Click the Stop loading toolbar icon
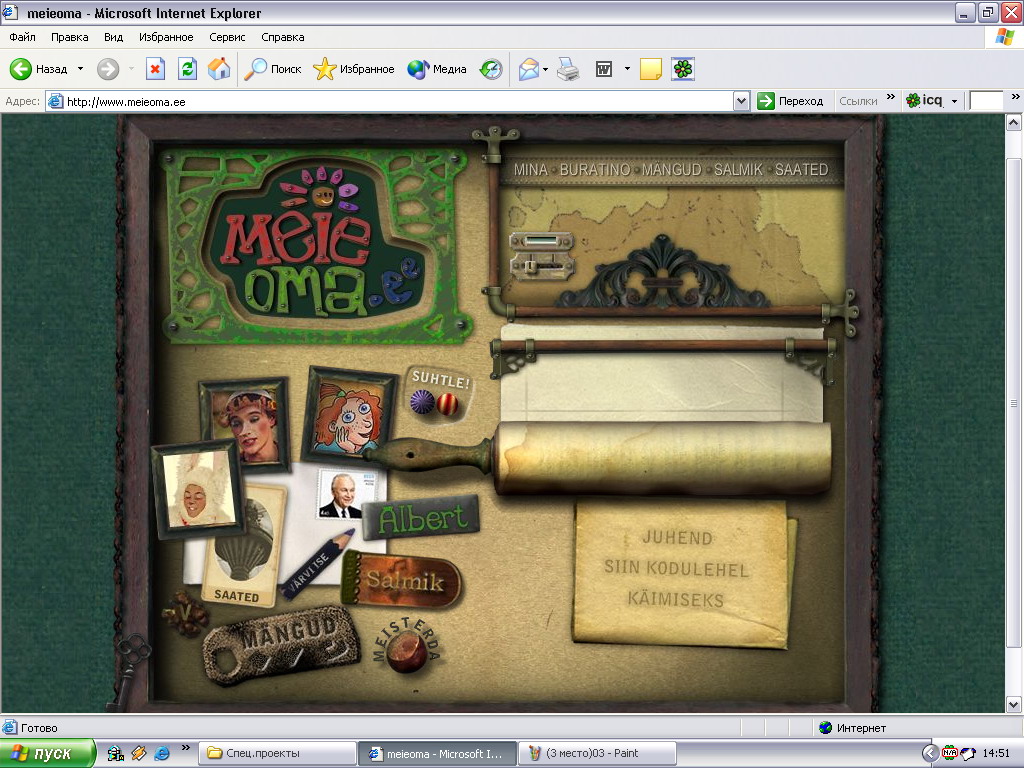This screenshot has height=768, width=1024. (155, 69)
